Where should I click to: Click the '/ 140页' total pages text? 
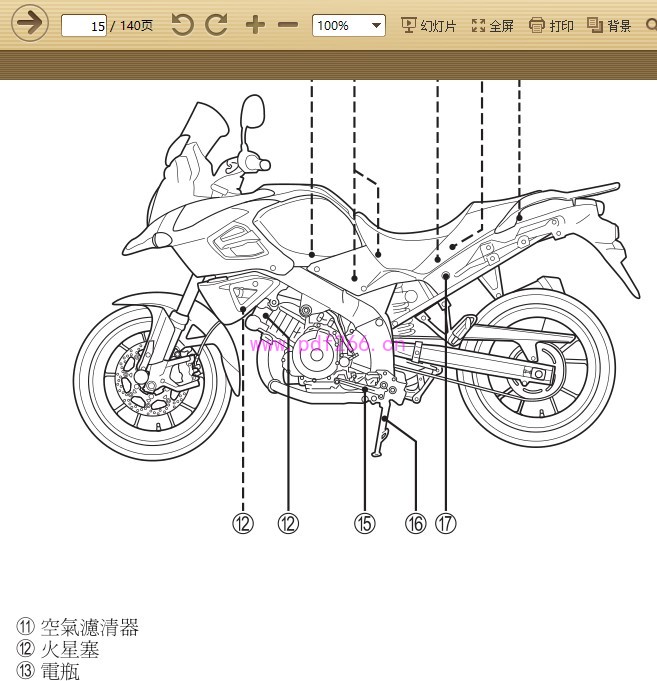tap(131, 26)
